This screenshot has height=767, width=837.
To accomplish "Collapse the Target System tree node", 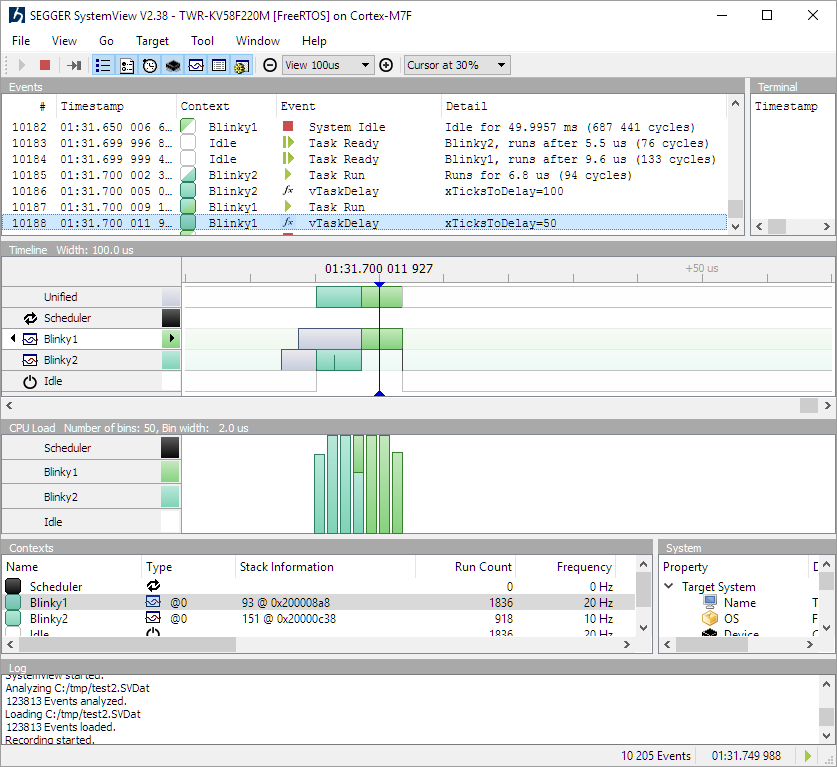I will [x=669, y=587].
